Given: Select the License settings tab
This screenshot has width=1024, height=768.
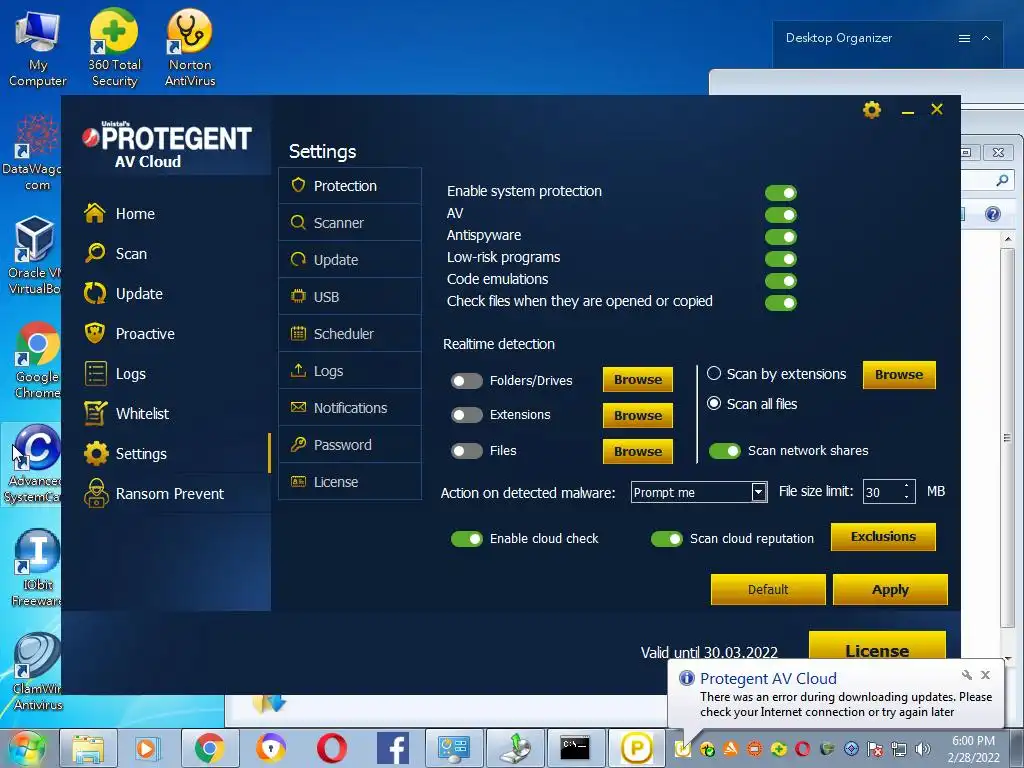Looking at the screenshot, I should (x=349, y=482).
